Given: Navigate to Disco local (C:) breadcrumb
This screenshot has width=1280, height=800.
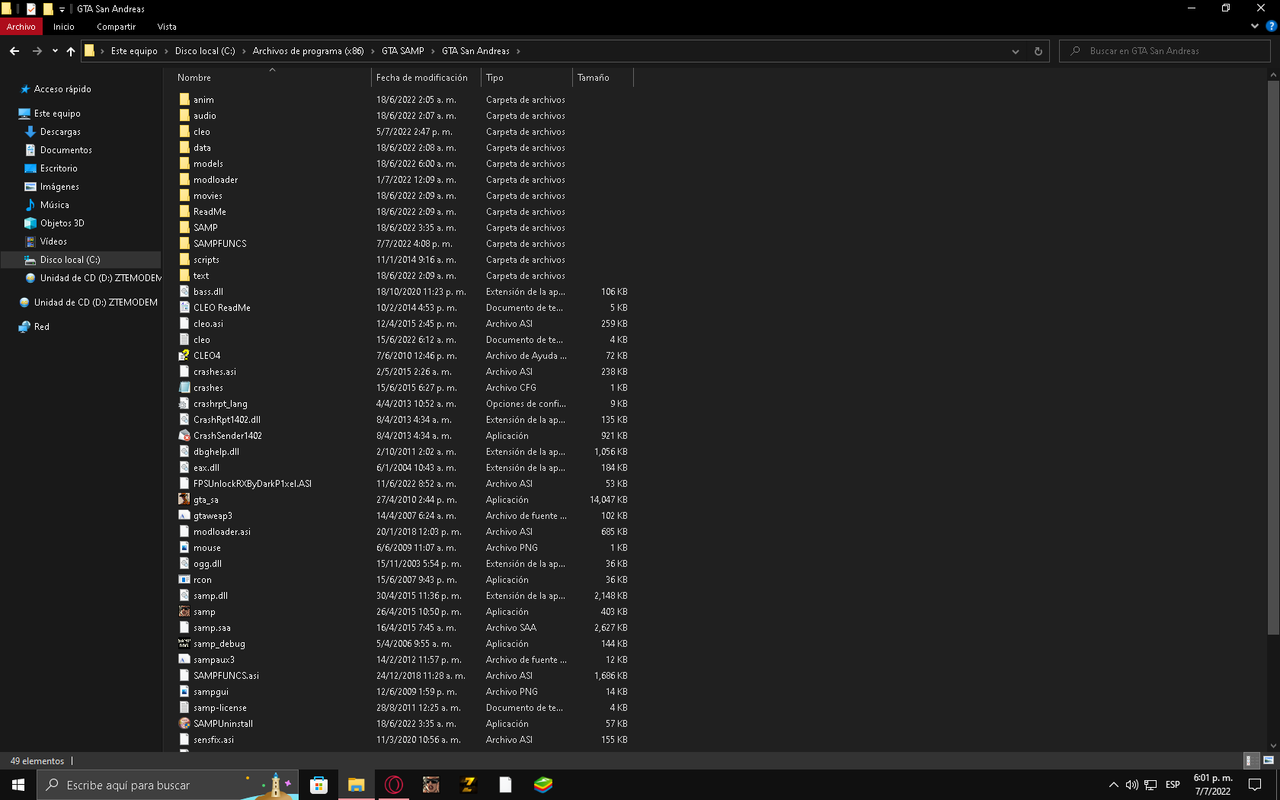Looking at the screenshot, I should pyautogui.click(x=204, y=51).
